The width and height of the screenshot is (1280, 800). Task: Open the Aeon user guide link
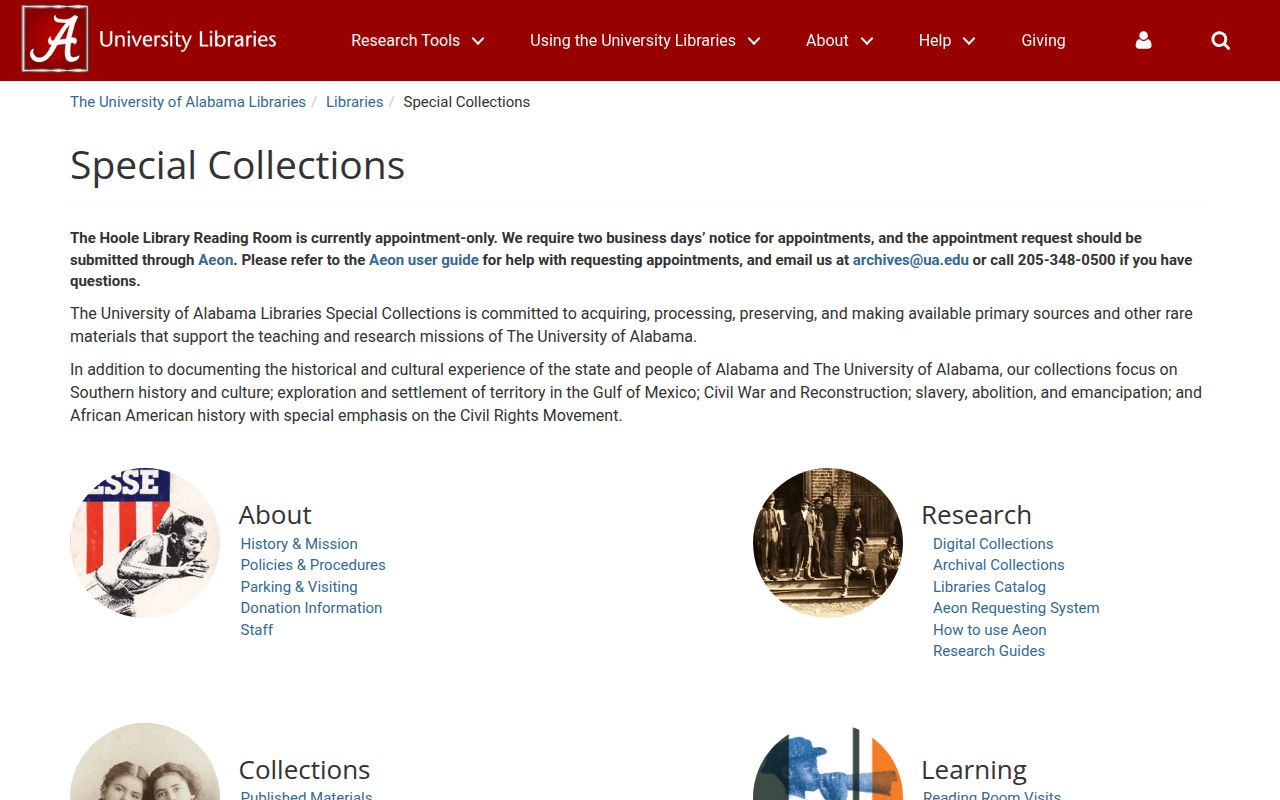(x=424, y=260)
